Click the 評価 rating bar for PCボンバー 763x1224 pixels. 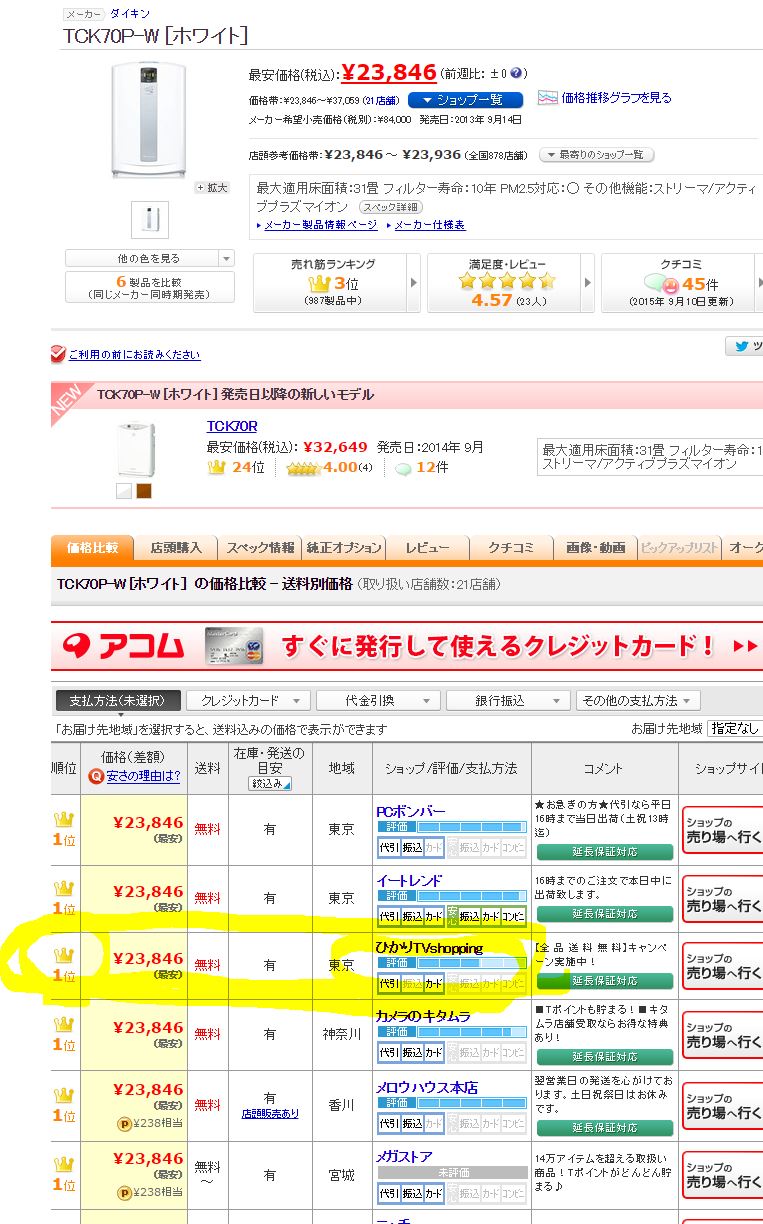(x=451, y=828)
